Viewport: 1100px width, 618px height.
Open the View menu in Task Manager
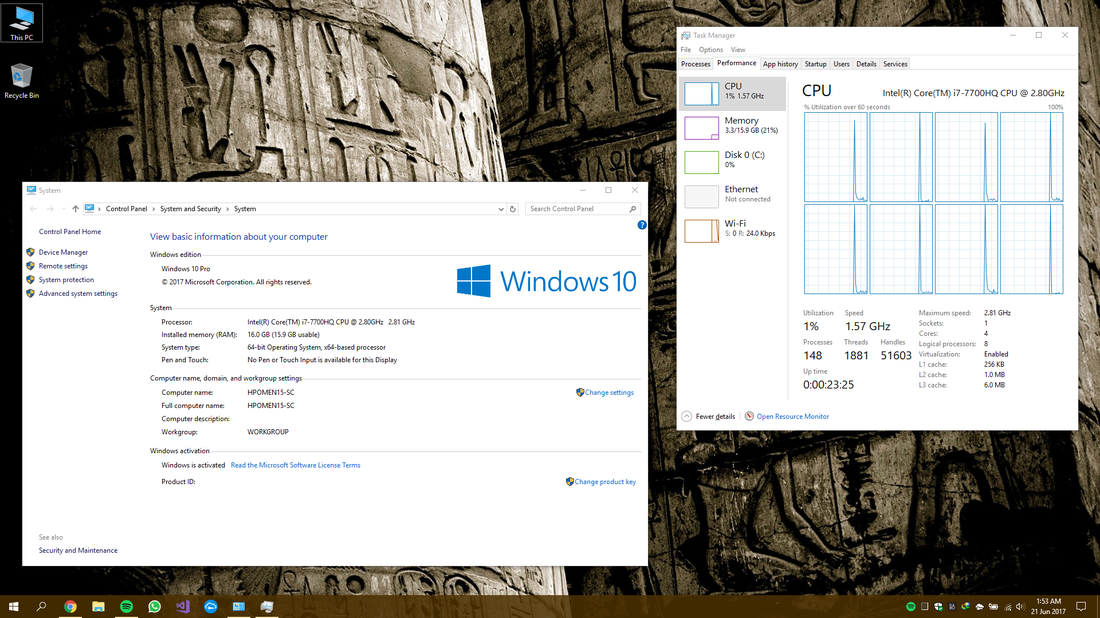click(x=738, y=50)
